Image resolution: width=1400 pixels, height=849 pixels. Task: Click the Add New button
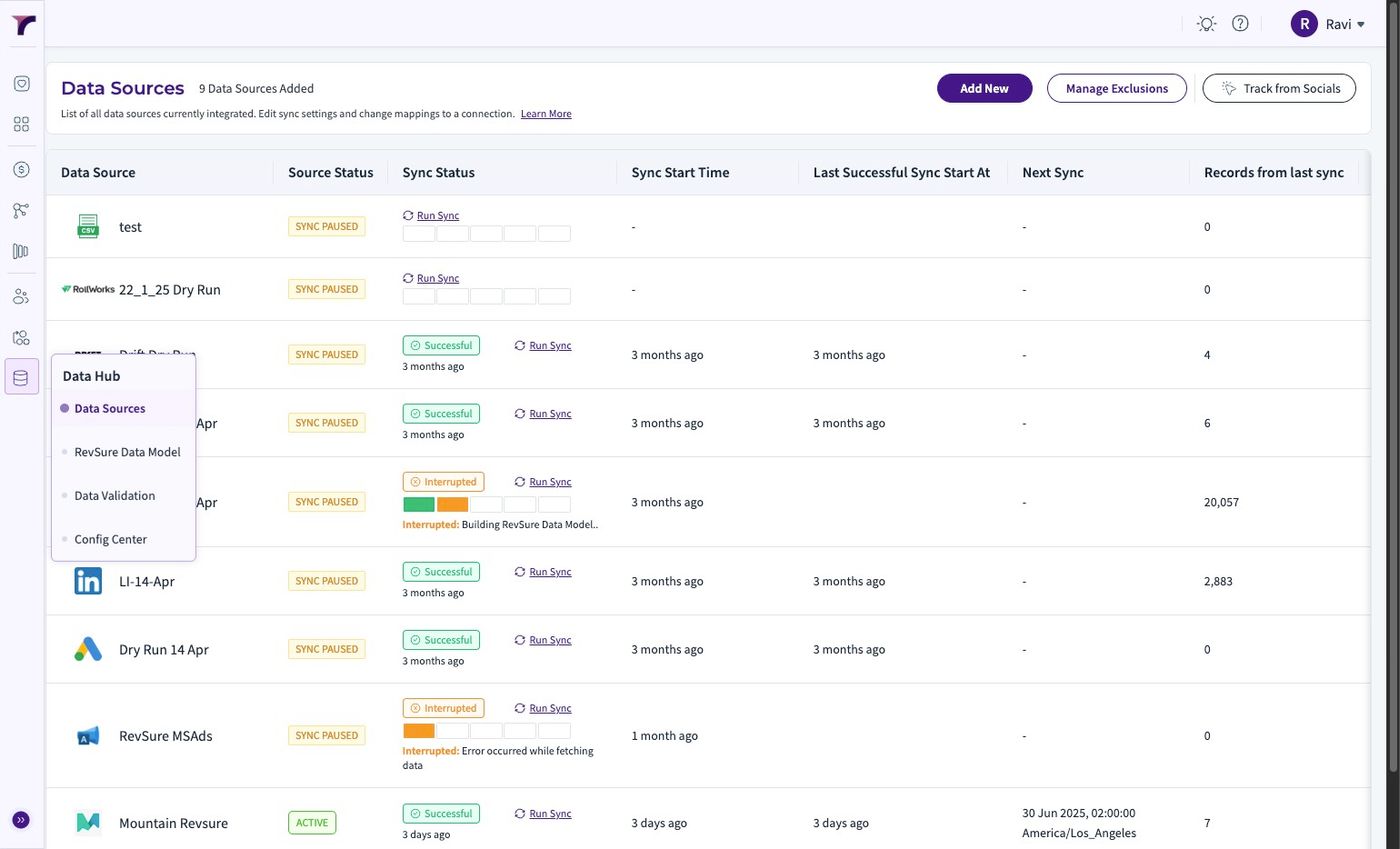click(x=984, y=88)
